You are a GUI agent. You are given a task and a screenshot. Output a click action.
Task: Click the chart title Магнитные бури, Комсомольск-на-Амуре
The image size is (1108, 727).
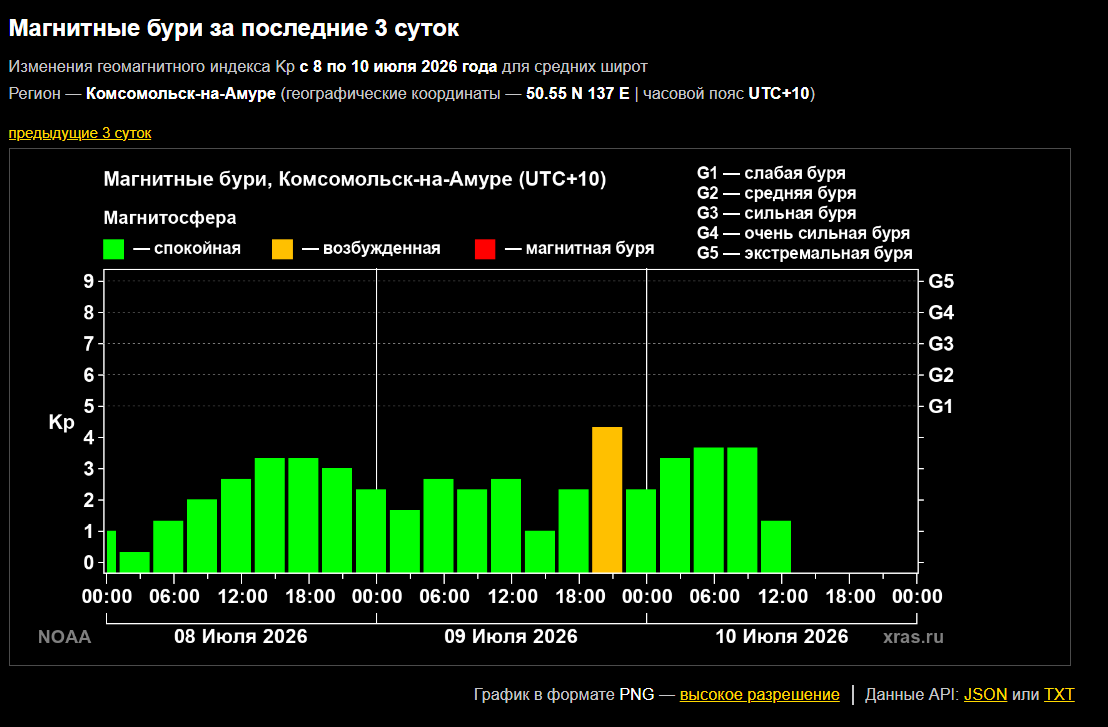click(355, 179)
